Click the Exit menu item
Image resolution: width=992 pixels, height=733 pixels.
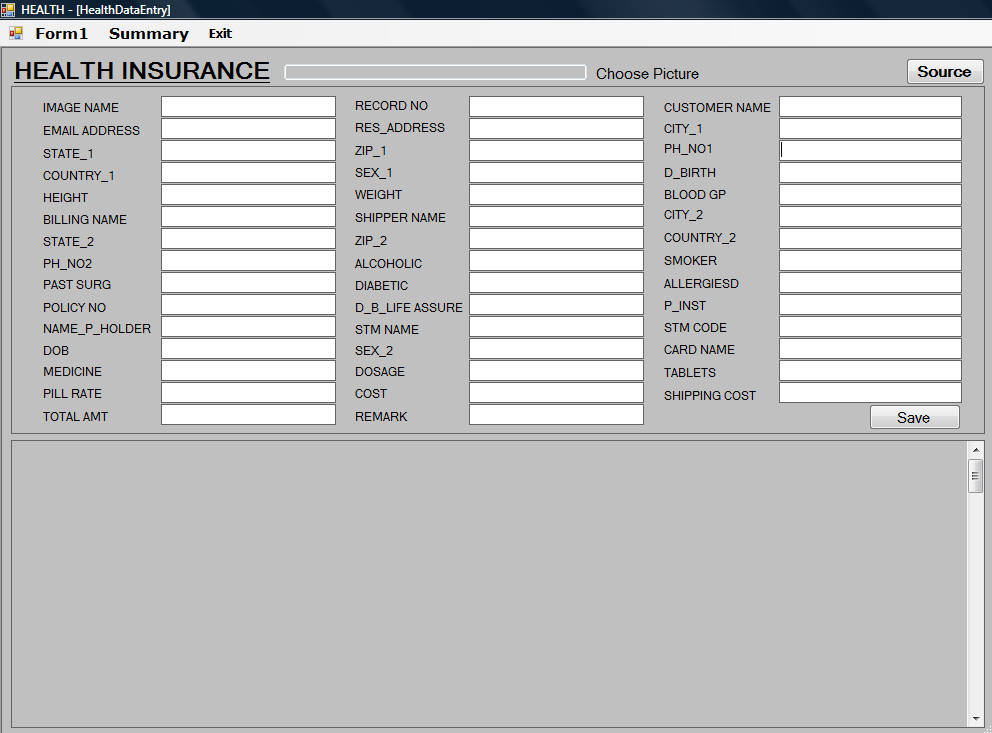pos(220,34)
